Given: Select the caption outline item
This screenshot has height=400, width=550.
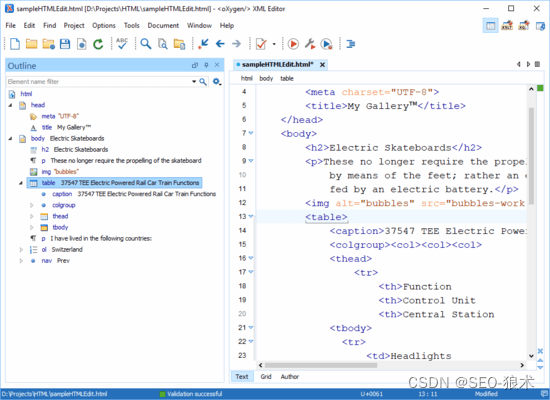Looking at the screenshot, I should (x=128, y=194).
